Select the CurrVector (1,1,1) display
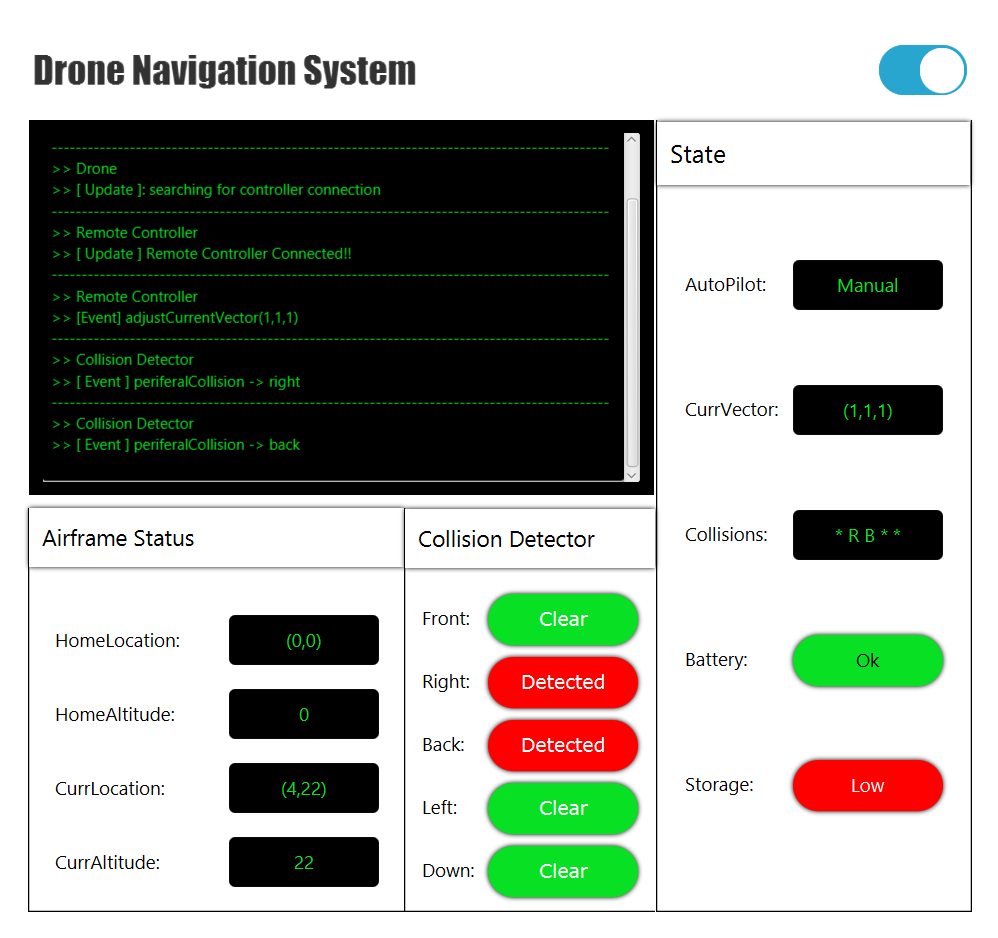This screenshot has height=938, width=998. point(867,410)
